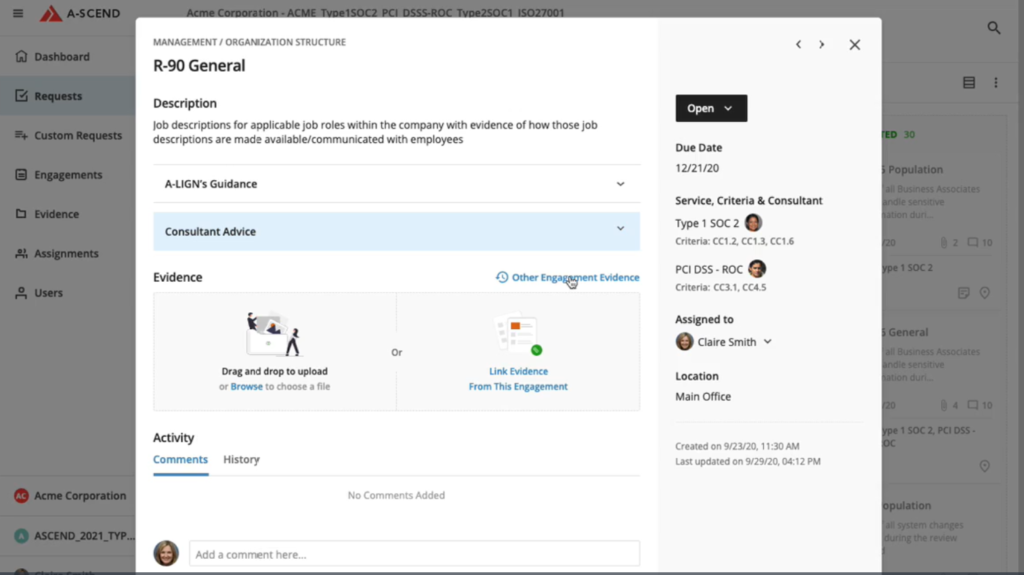Click Criteria: CC3.1, CC4.5 text
Image resolution: width=1024 pixels, height=575 pixels.
click(721, 287)
